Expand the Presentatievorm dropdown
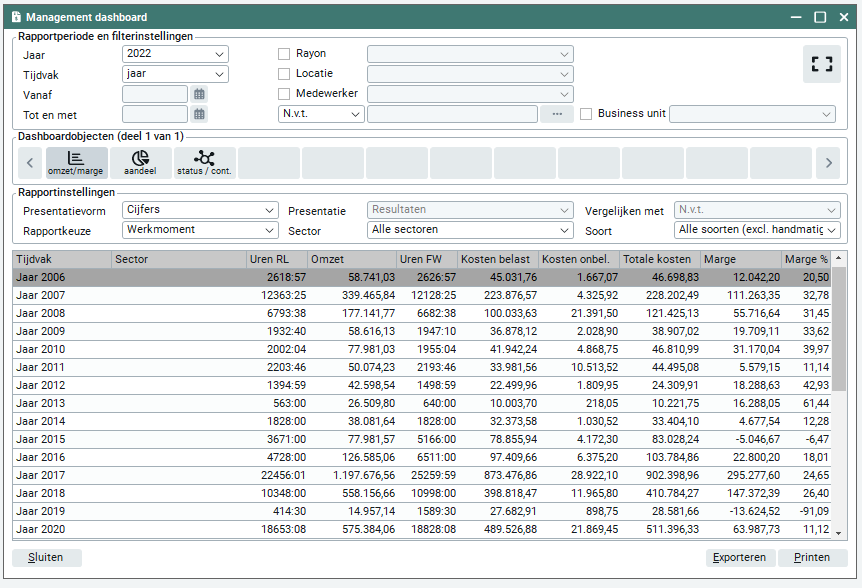 pos(200,210)
